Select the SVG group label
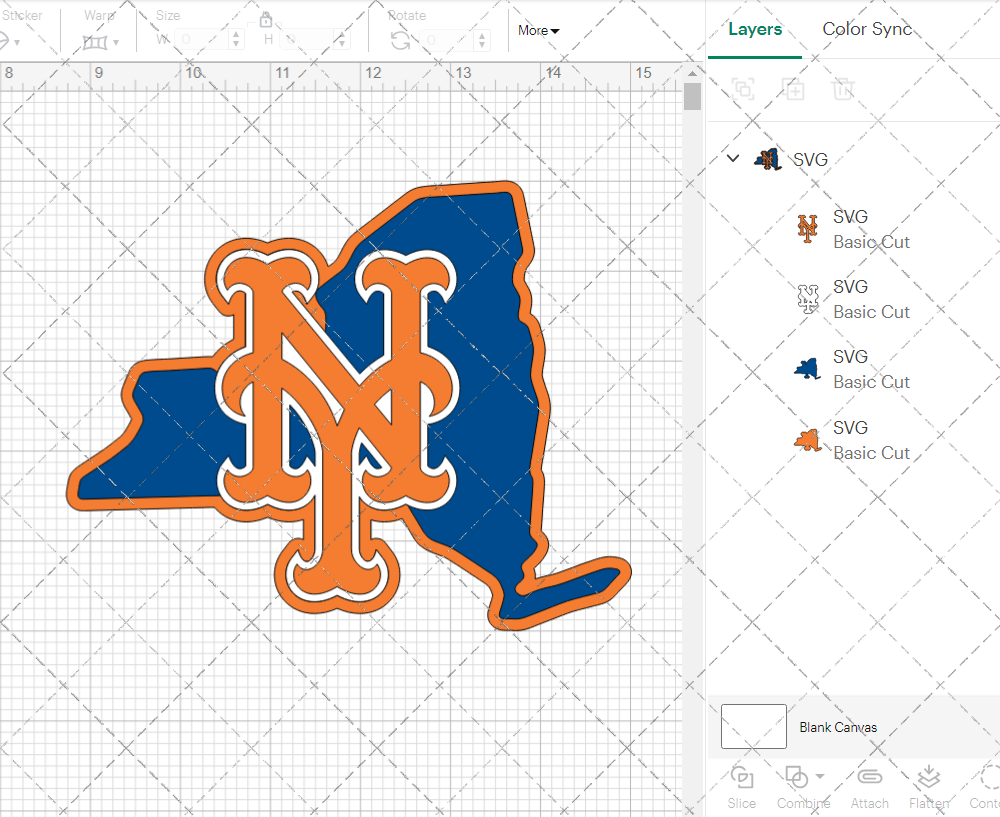The width and height of the screenshot is (1000, 817). 810,159
